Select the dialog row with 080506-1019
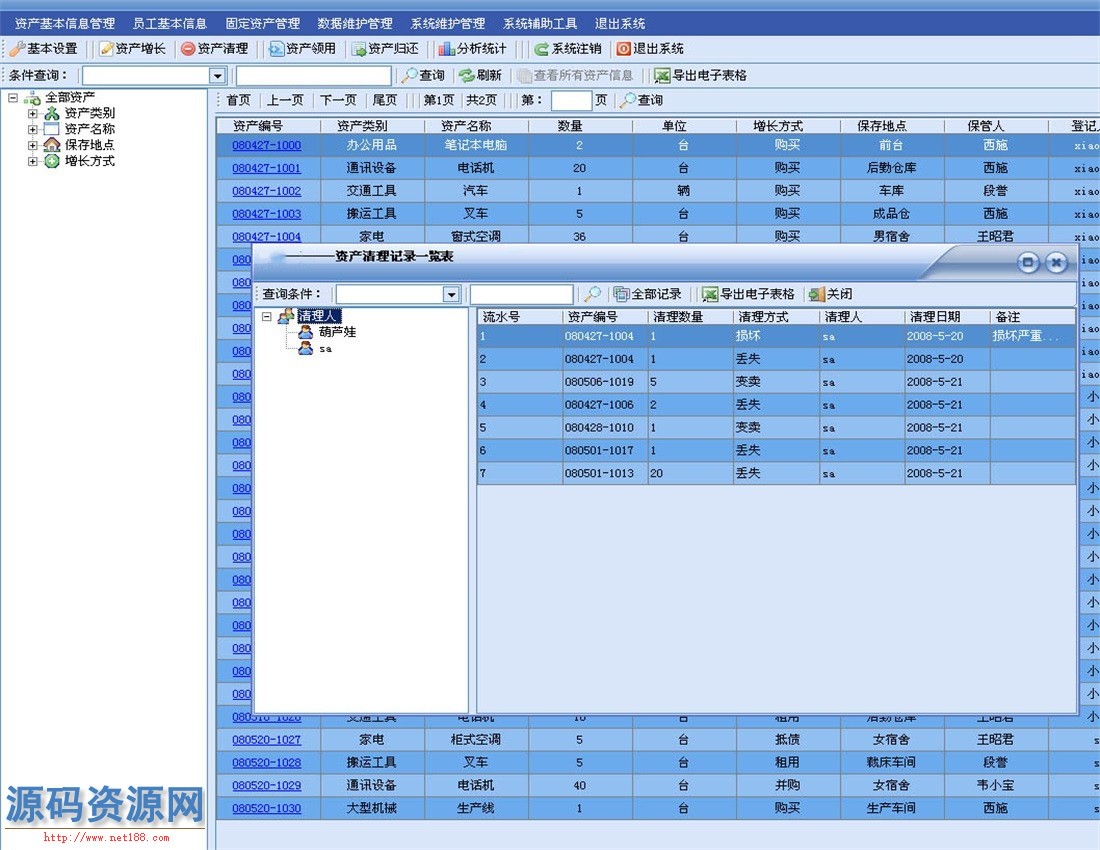The height and width of the screenshot is (850, 1100). coord(777,382)
